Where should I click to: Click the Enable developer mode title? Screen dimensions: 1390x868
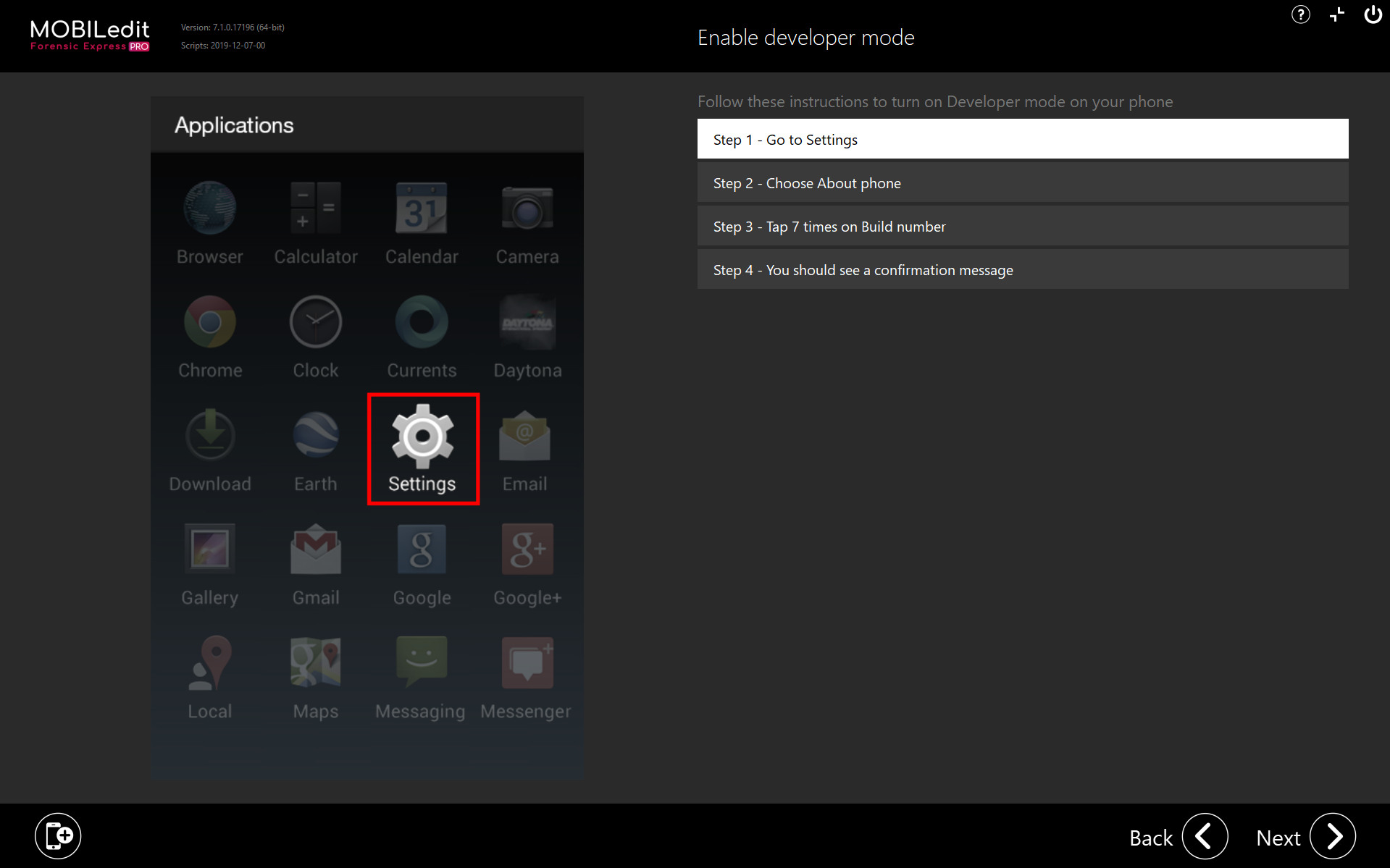click(x=805, y=38)
